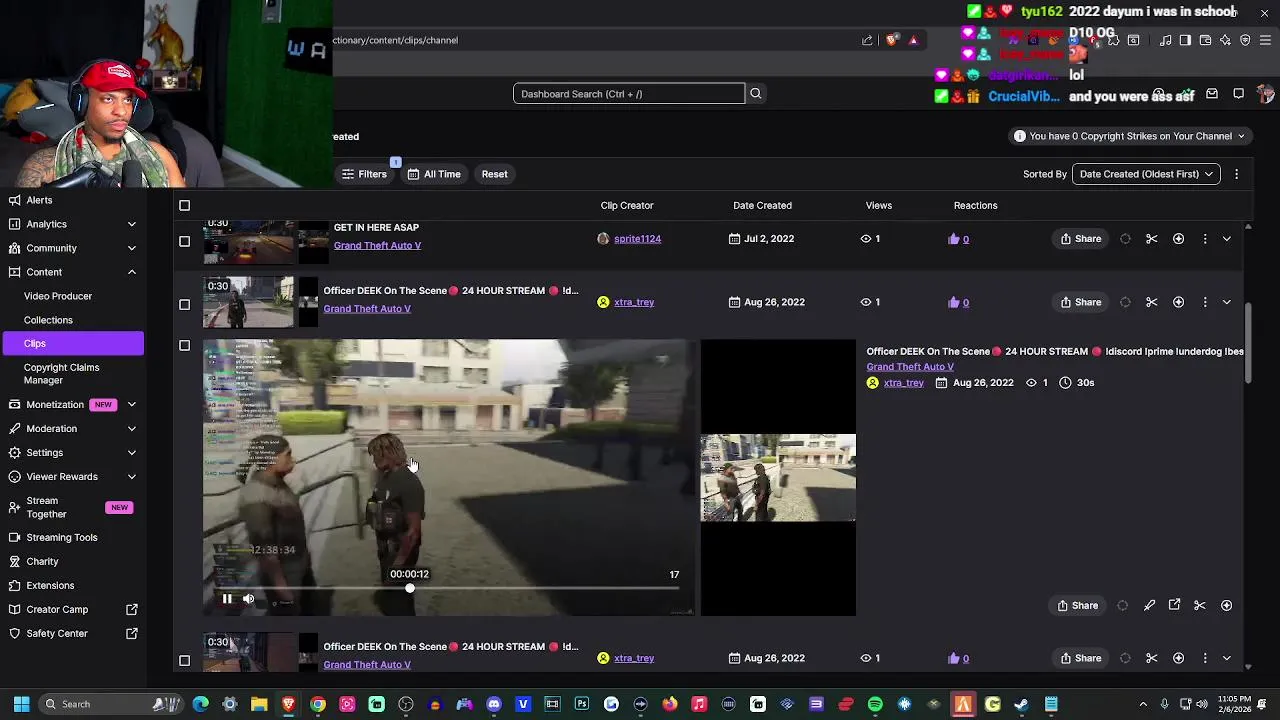1280x720 pixels.
Task: Expand the Analytics sidebar section
Action: click(132, 224)
